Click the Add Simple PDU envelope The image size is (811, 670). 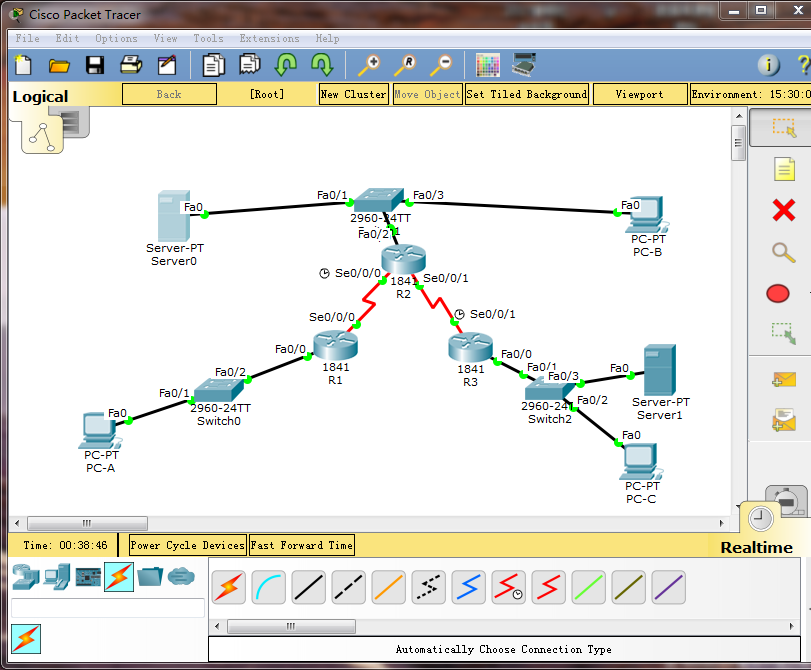click(x=784, y=380)
